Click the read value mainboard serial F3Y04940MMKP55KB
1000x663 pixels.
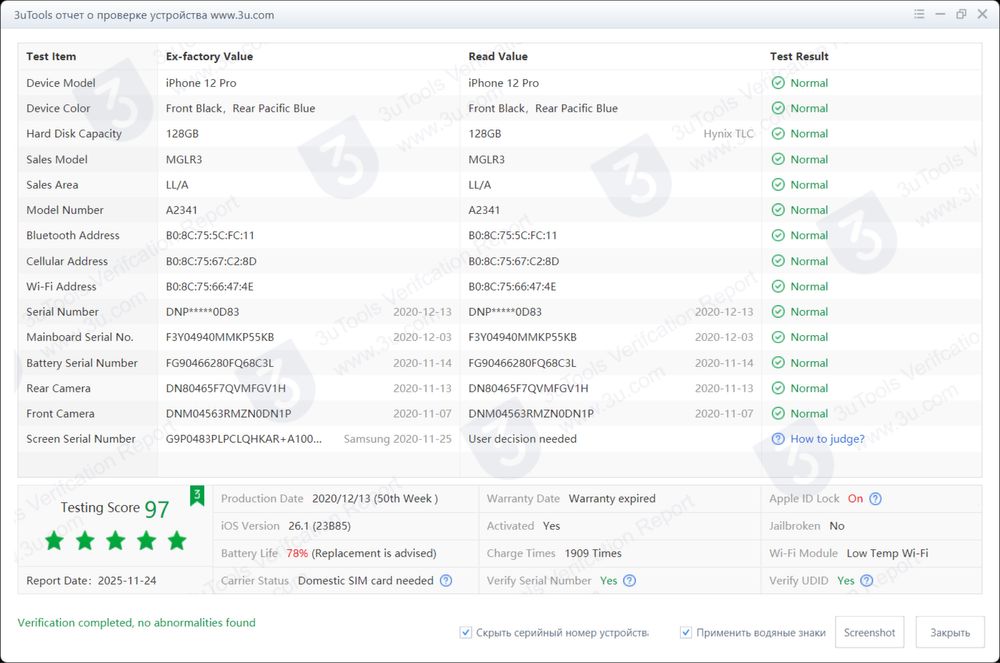pos(522,337)
